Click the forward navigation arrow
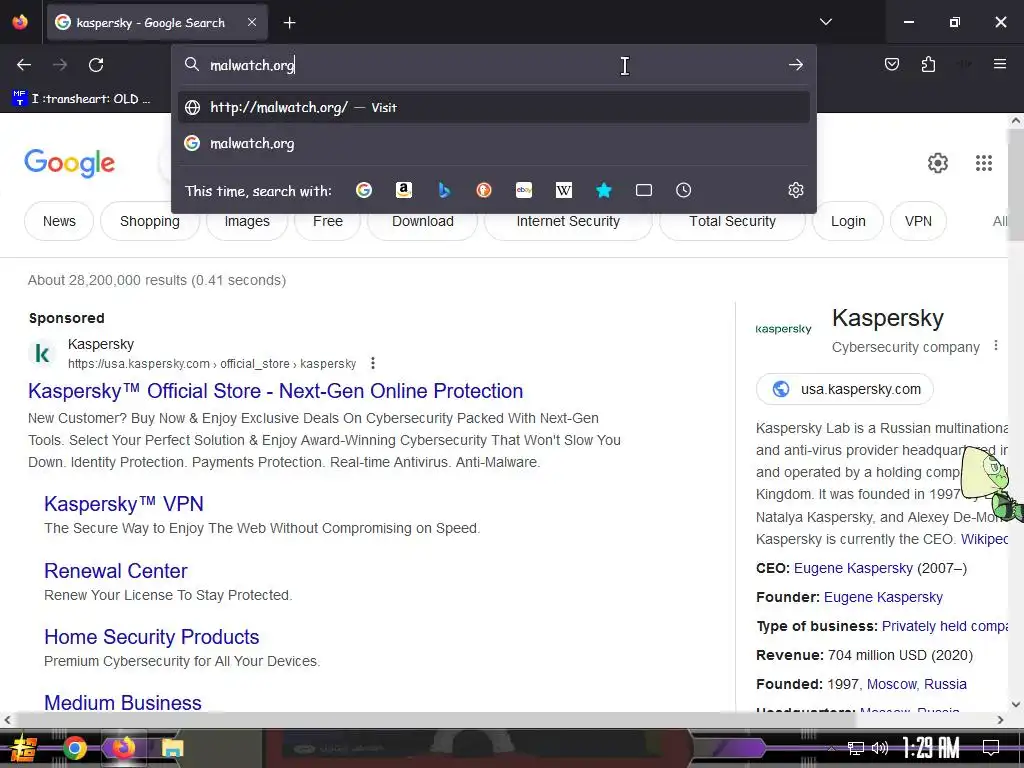1024x768 pixels. point(60,65)
